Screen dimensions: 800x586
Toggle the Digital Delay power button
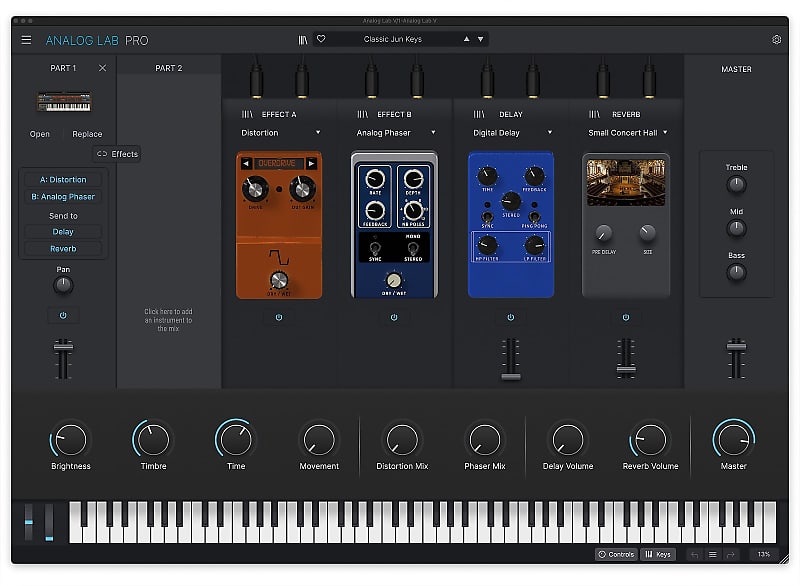(510, 316)
